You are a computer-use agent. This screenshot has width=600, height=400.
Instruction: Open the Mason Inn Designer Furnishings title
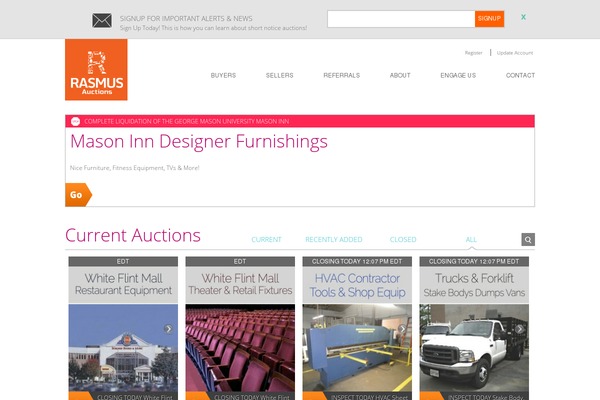tap(199, 142)
